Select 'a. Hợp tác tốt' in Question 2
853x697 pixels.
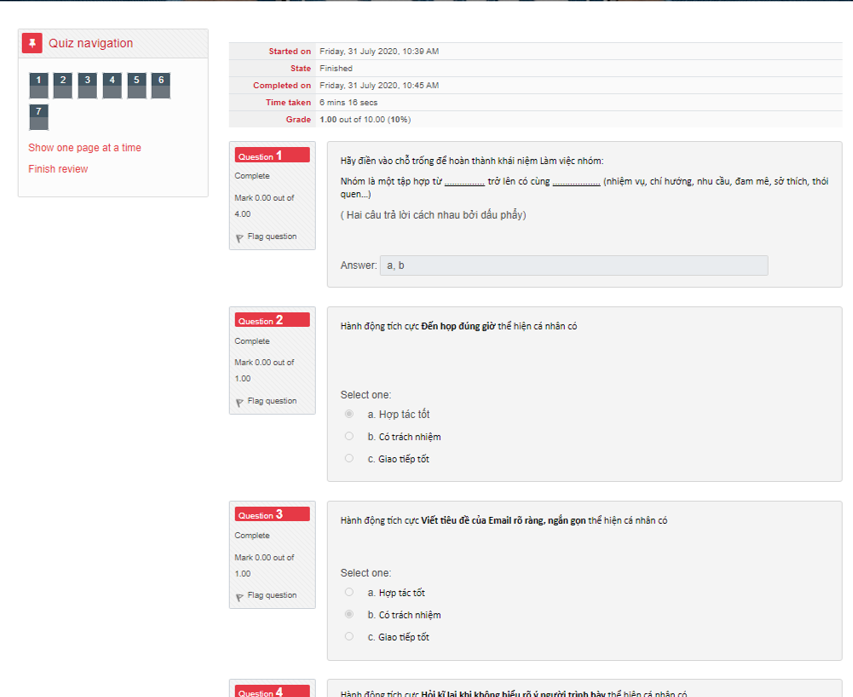click(349, 414)
